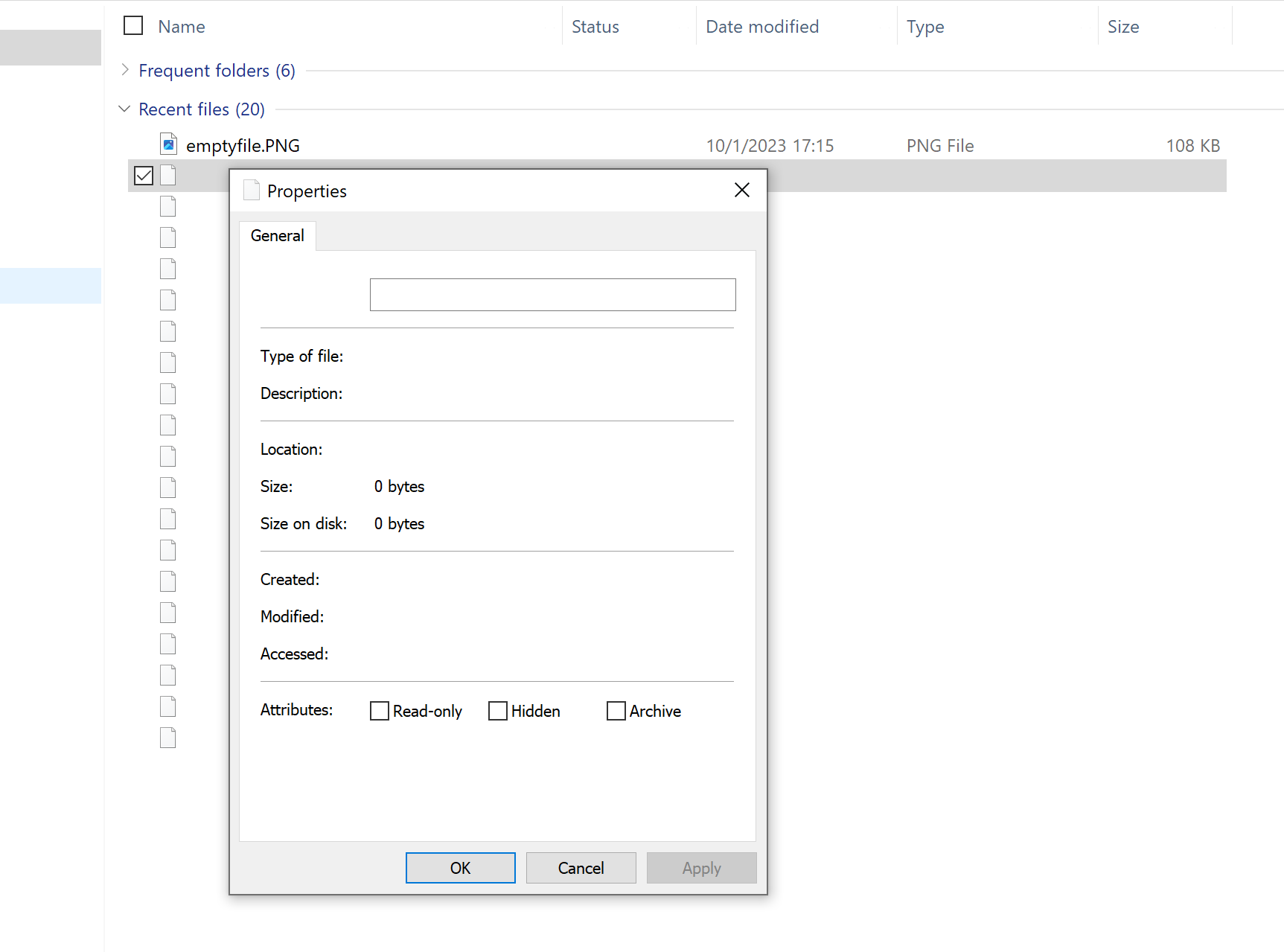Enable the Read-only attribute

[380, 711]
